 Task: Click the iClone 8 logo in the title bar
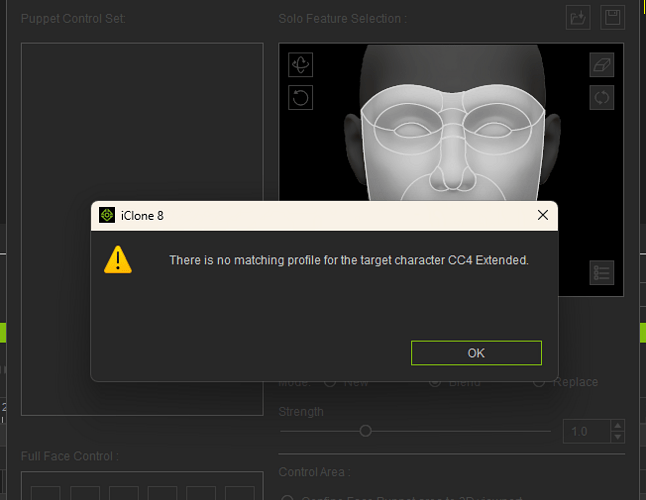tap(107, 215)
